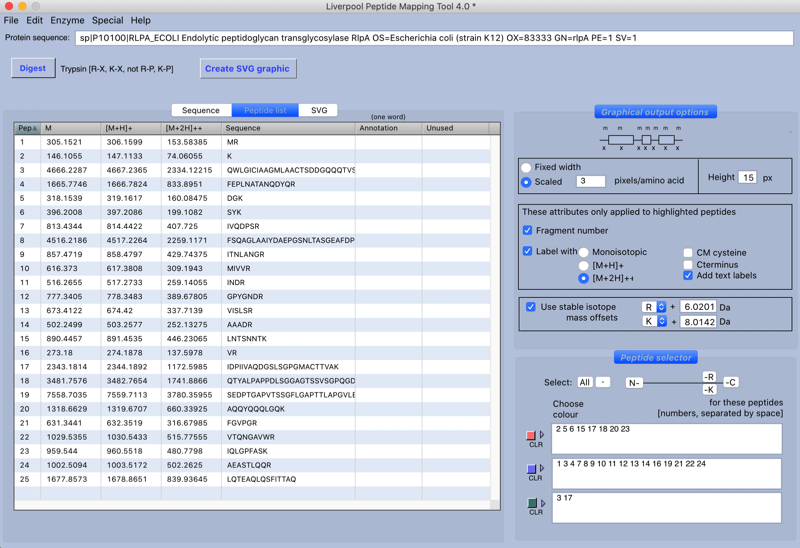Enable the CM cysteine checkbox
Image resolution: width=800 pixels, height=548 pixels.
click(688, 253)
